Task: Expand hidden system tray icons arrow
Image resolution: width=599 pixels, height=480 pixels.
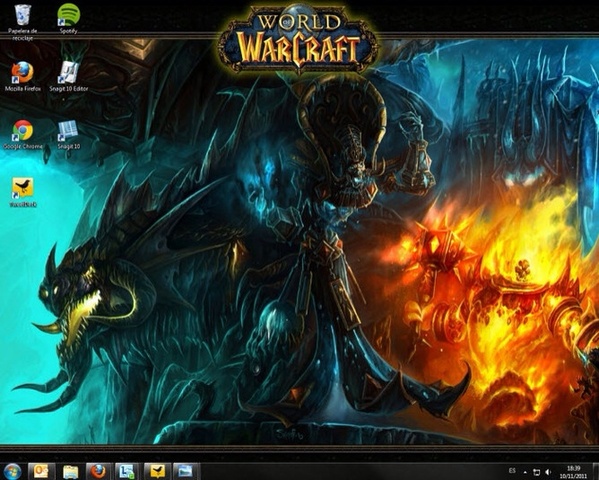Action: pos(525,473)
